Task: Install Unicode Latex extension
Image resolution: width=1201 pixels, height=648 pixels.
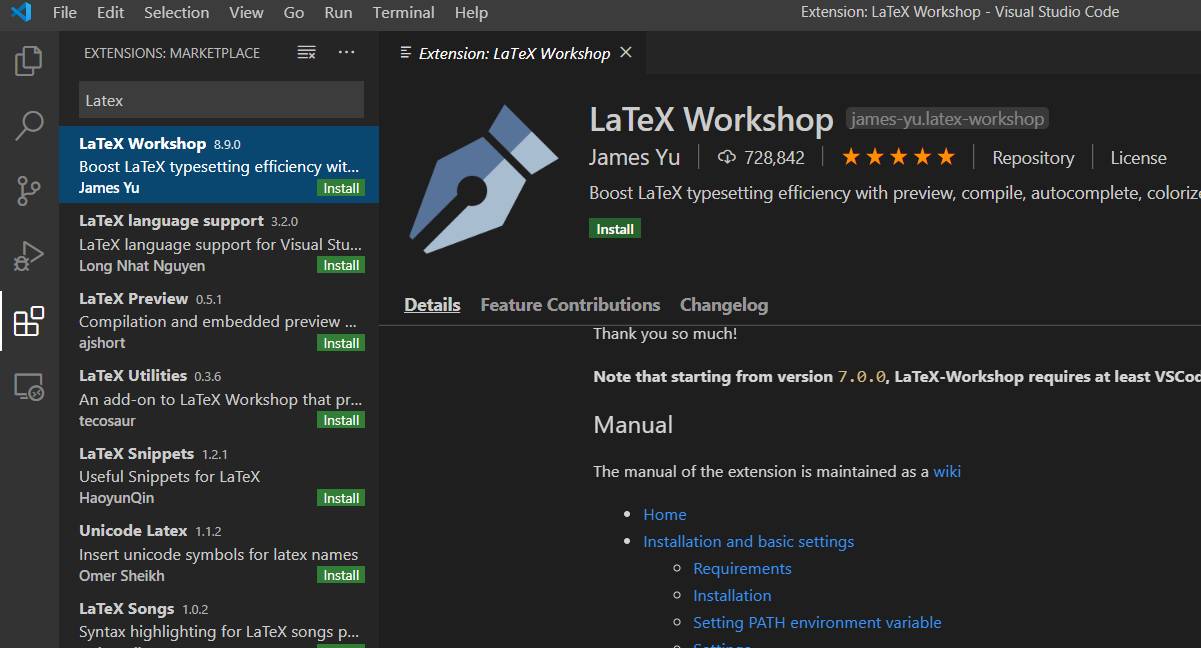Action: (341, 575)
